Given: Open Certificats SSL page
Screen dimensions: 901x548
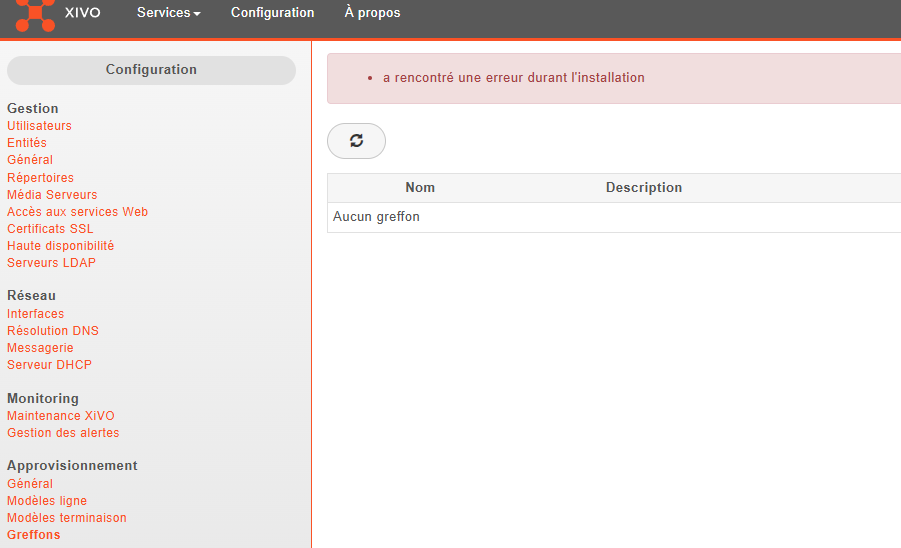Looking at the screenshot, I should tap(50, 229).
